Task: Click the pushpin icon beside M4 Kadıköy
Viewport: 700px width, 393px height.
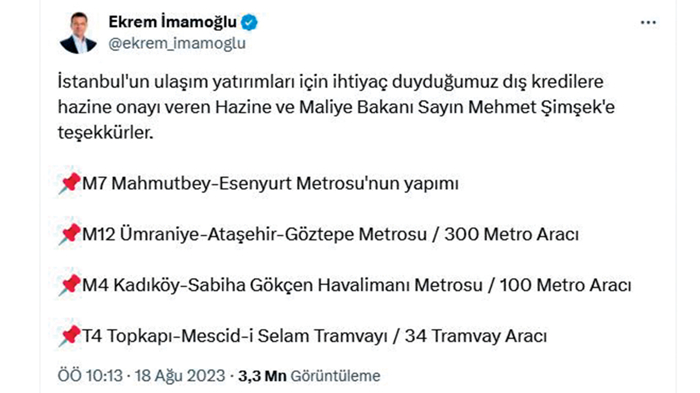Action: tap(69, 285)
